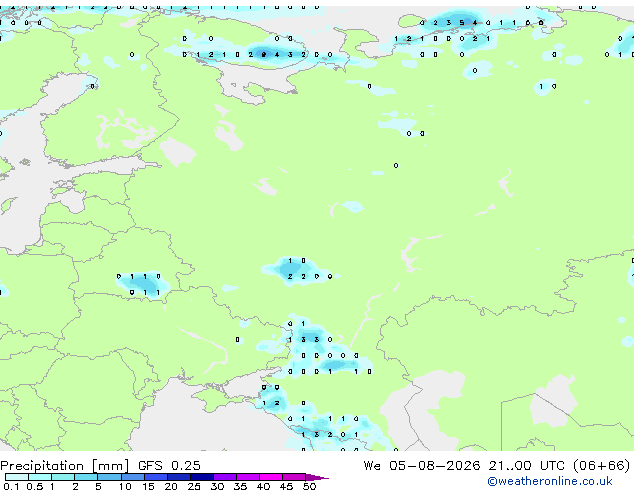Click the 20 to 25 mm legend swatch

[x=179, y=477]
